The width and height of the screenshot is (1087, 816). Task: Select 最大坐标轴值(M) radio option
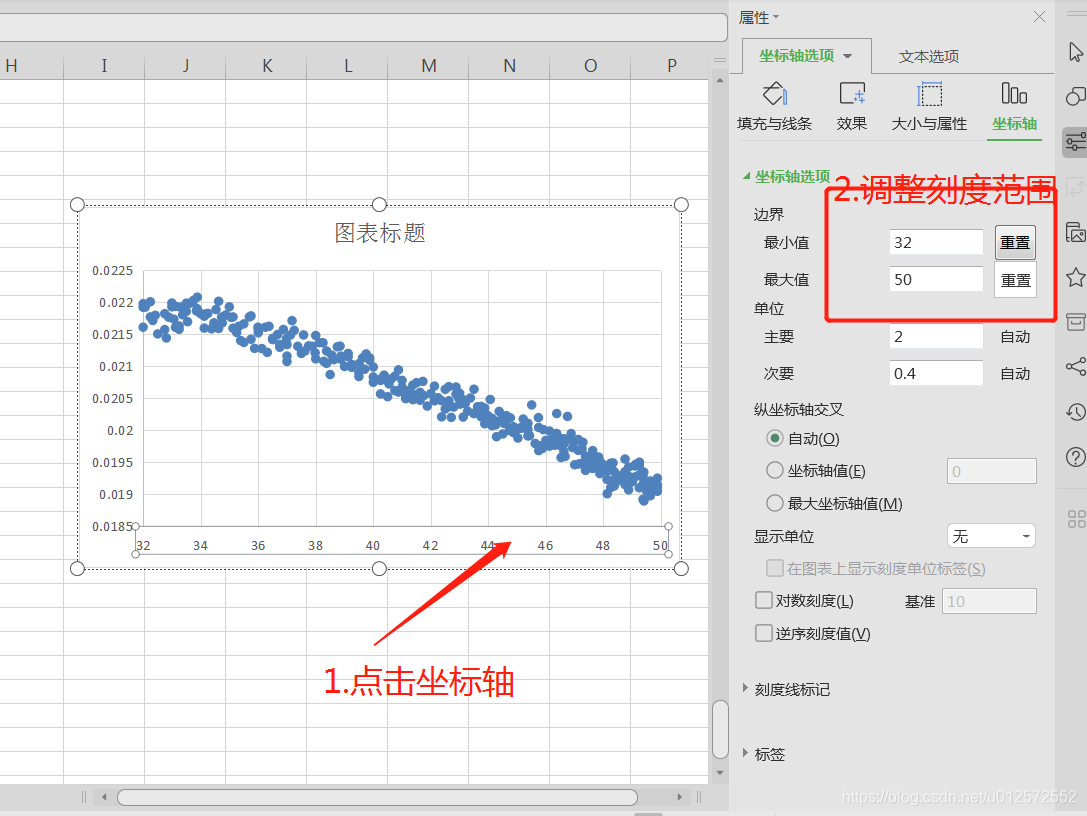(x=774, y=503)
